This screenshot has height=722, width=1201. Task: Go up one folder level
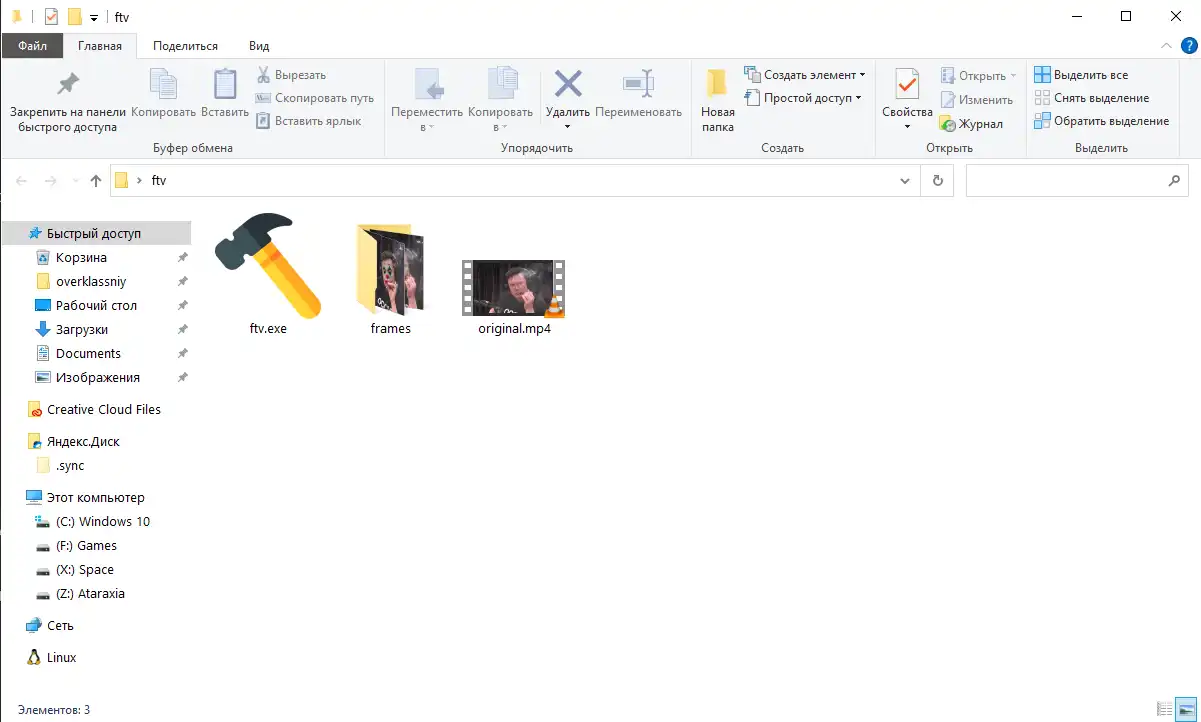(96, 181)
